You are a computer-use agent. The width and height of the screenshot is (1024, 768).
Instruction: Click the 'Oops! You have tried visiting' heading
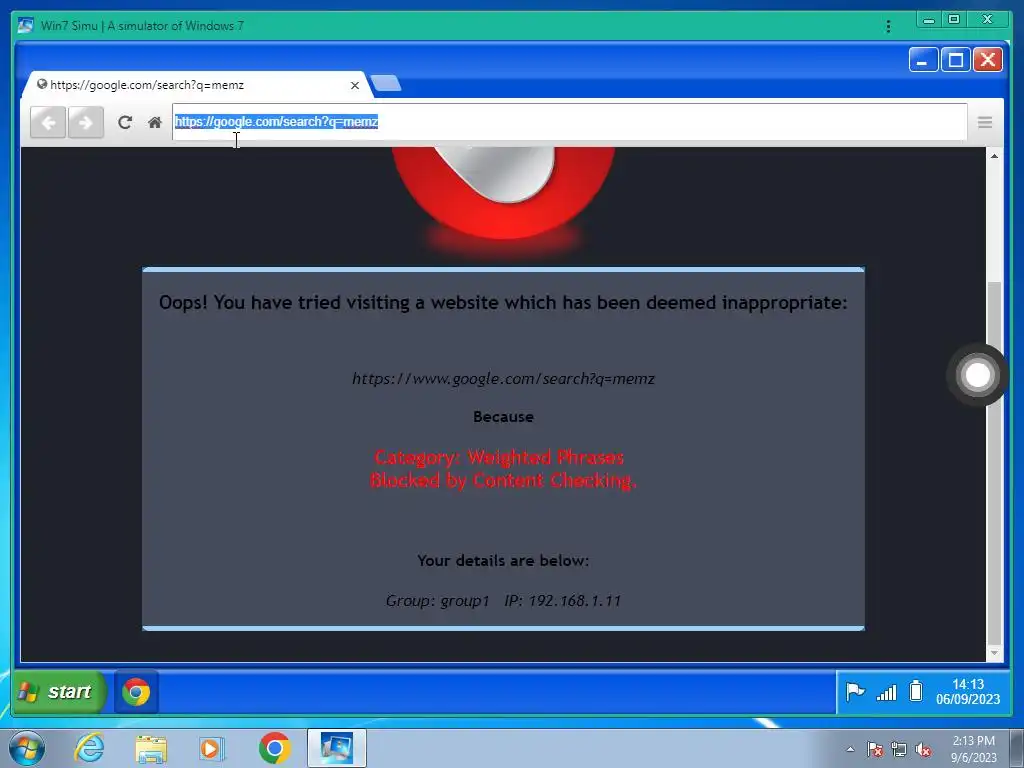[x=503, y=303]
